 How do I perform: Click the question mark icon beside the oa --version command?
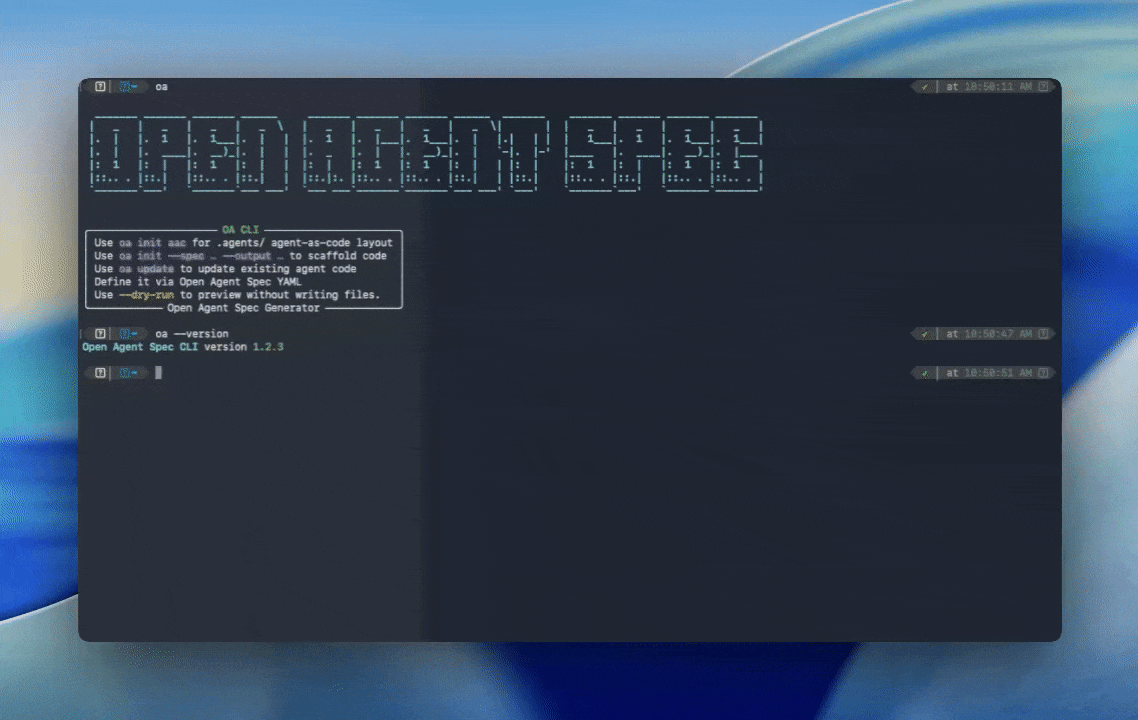[x=99, y=333]
